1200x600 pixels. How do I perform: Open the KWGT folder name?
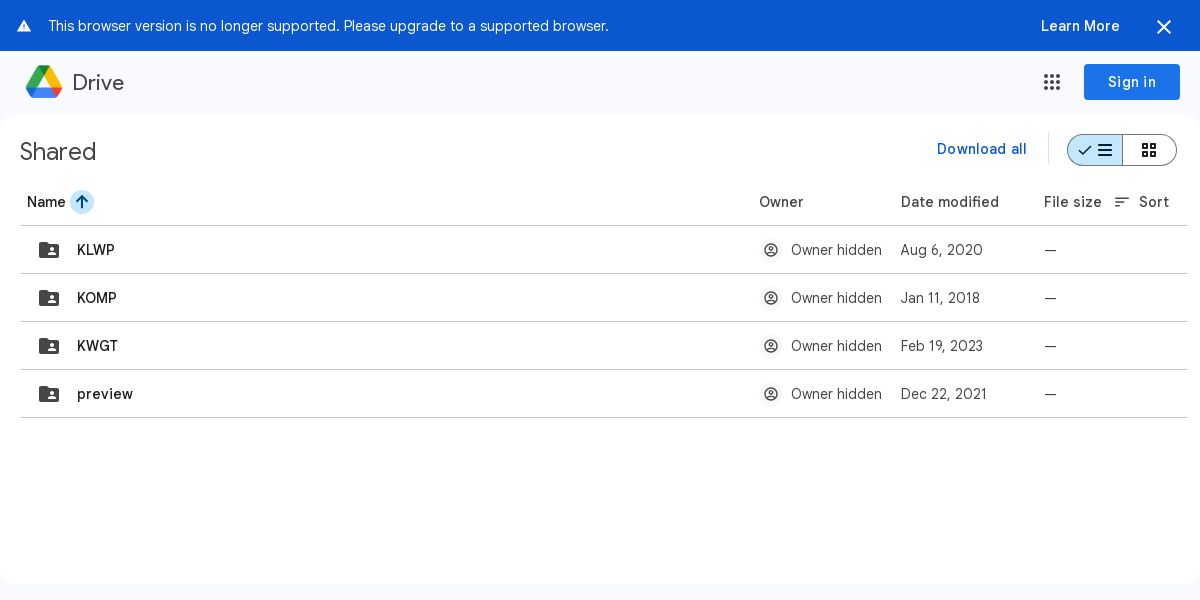click(x=97, y=346)
